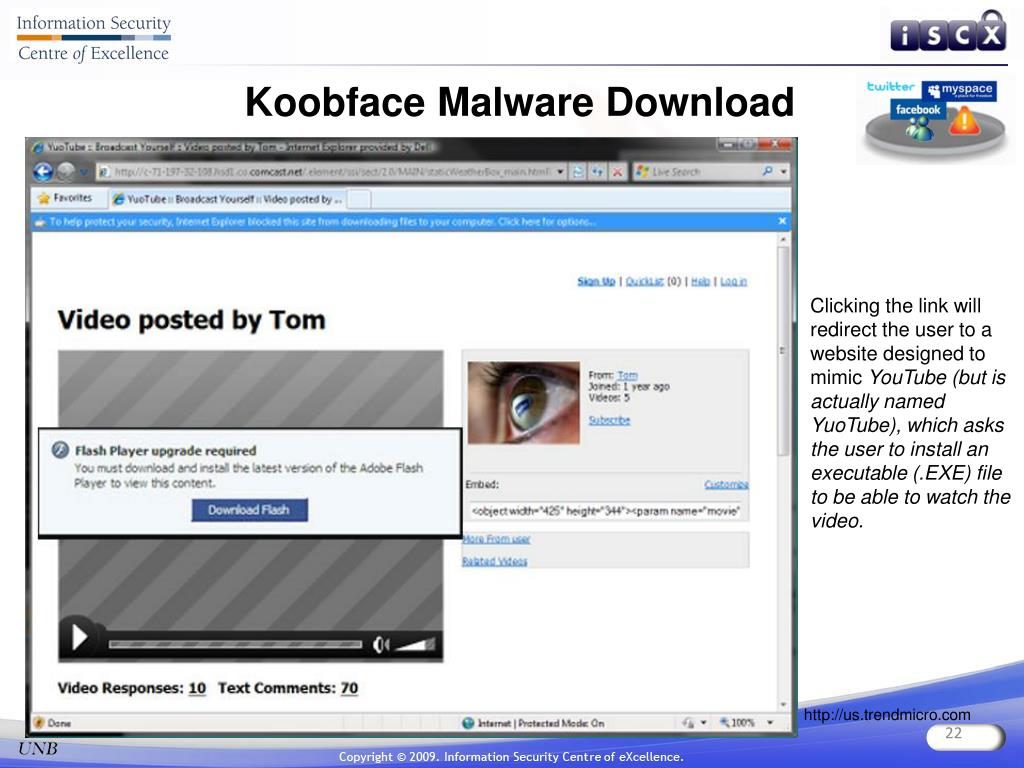
Task: Click the video Play button
Action: click(80, 637)
